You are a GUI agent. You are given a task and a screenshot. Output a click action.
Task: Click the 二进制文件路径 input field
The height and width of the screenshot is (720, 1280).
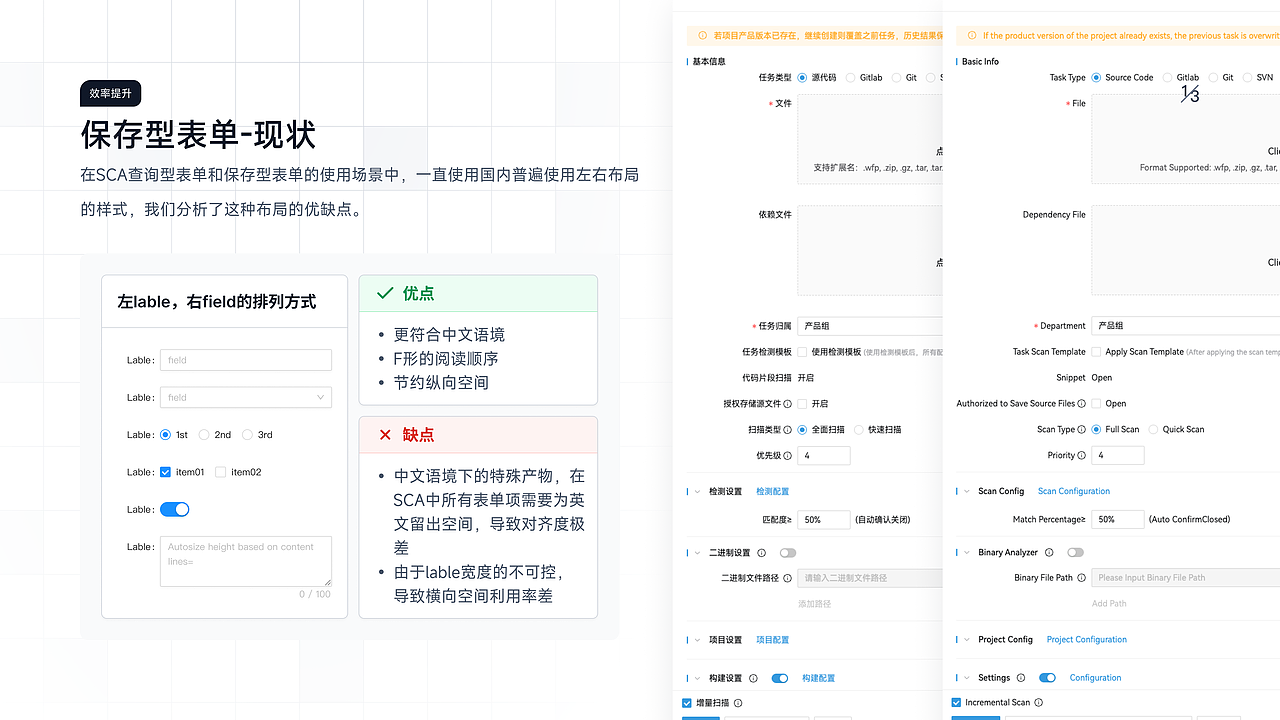click(x=870, y=578)
